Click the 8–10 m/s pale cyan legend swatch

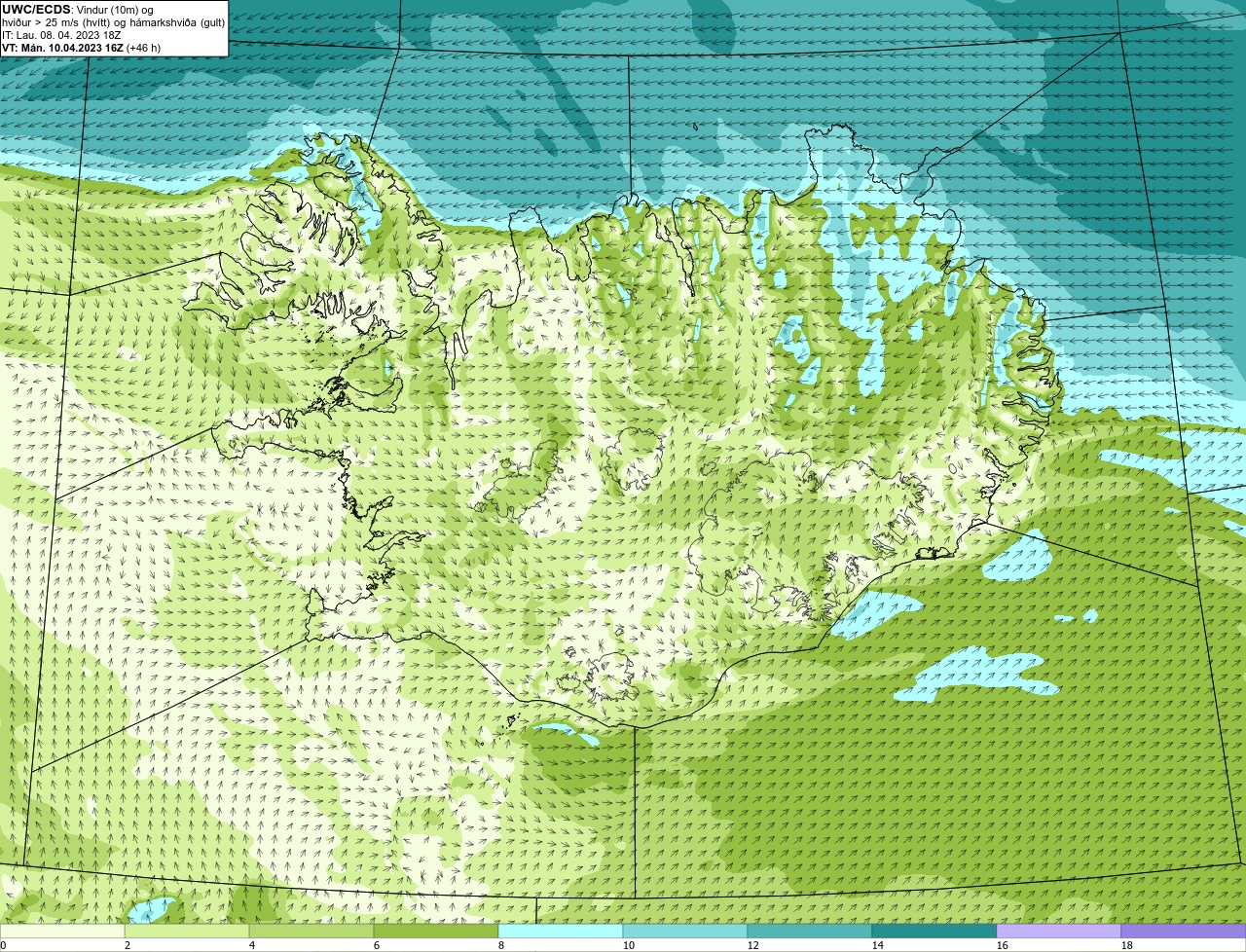(561, 932)
